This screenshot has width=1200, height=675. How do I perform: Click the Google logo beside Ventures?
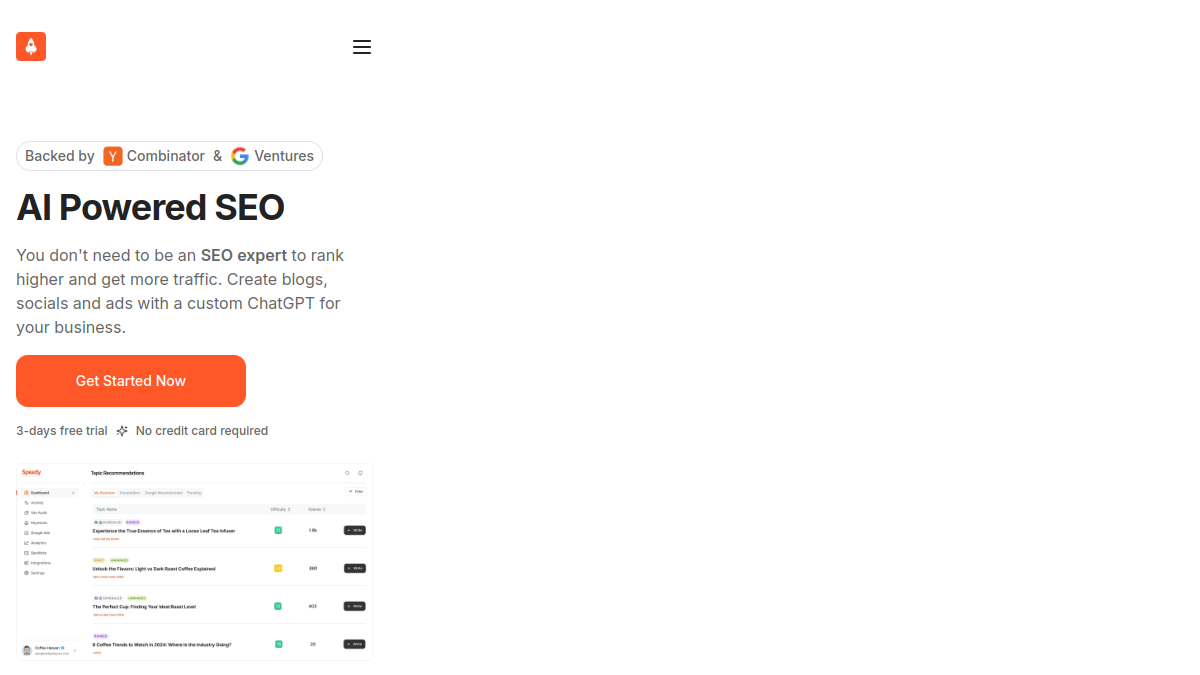point(240,156)
